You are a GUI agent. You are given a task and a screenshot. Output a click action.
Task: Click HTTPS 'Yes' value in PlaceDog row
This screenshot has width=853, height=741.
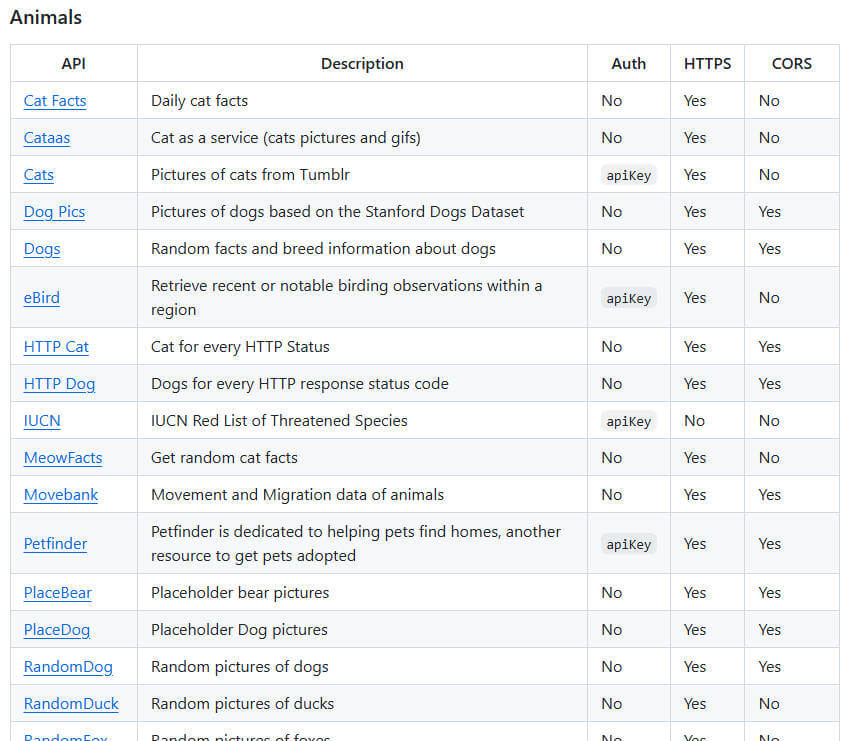[x=695, y=629]
